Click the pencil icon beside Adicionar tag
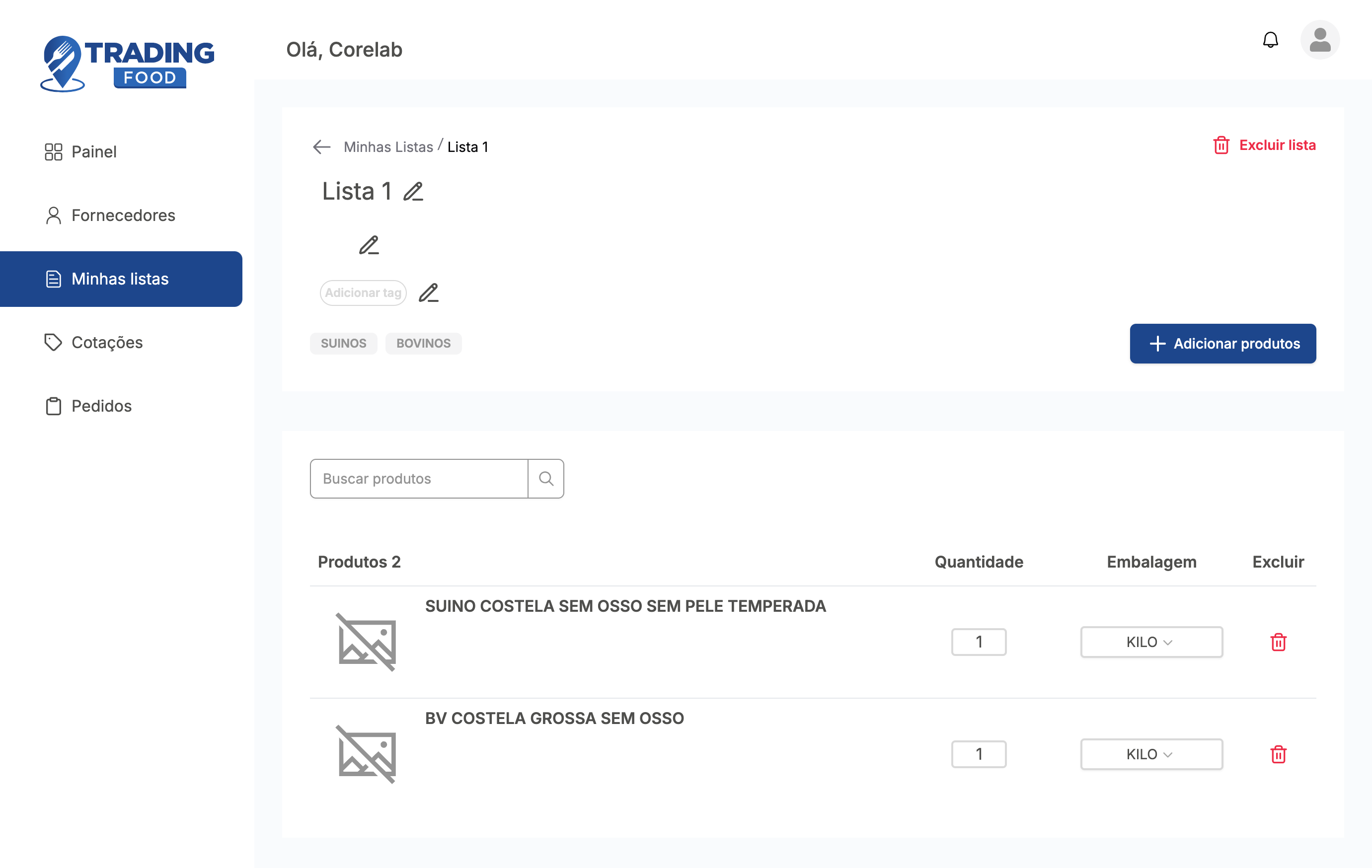Image resolution: width=1372 pixels, height=868 pixels. 429,293
